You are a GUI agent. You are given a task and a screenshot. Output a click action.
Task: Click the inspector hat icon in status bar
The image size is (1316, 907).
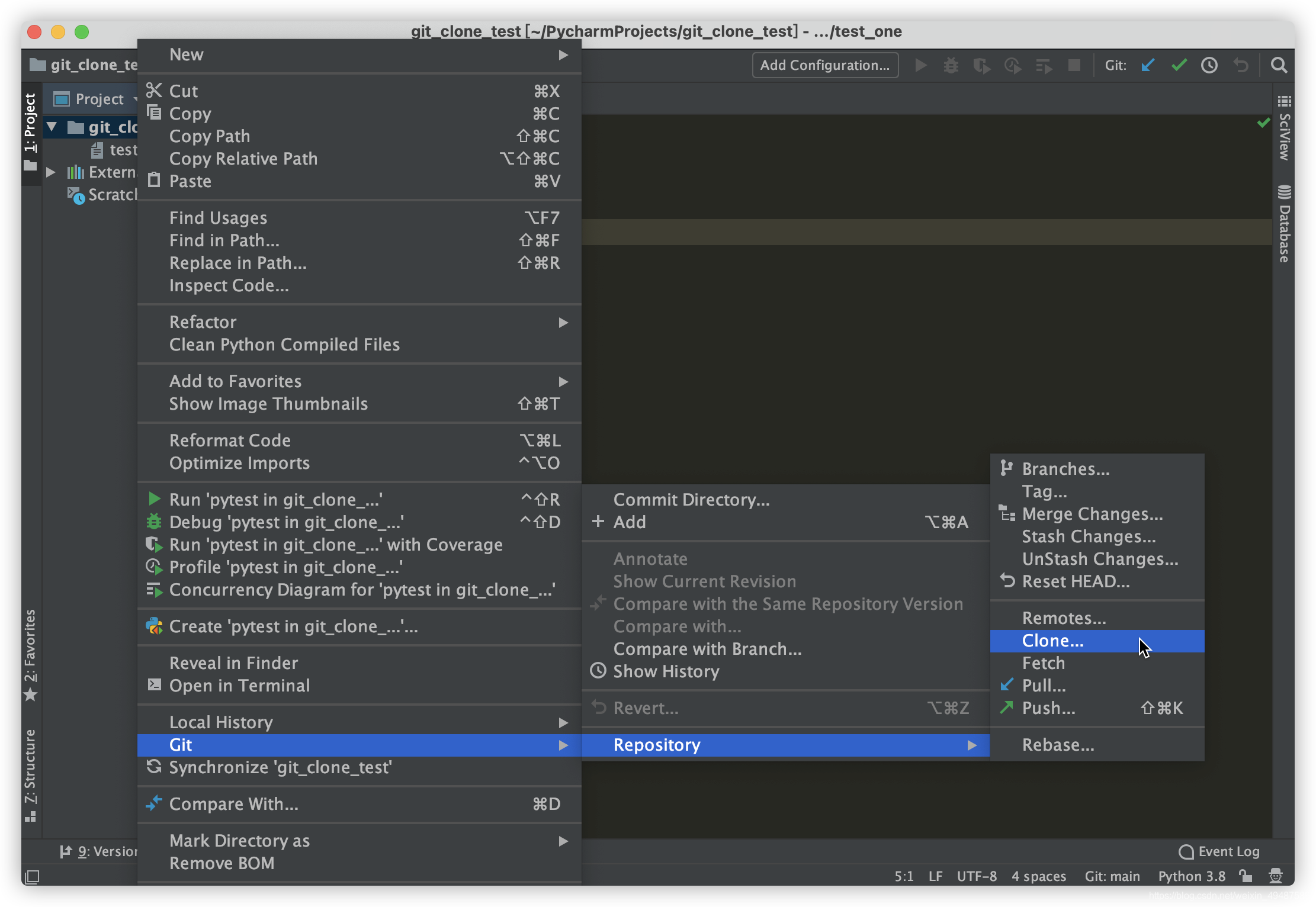(1276, 876)
